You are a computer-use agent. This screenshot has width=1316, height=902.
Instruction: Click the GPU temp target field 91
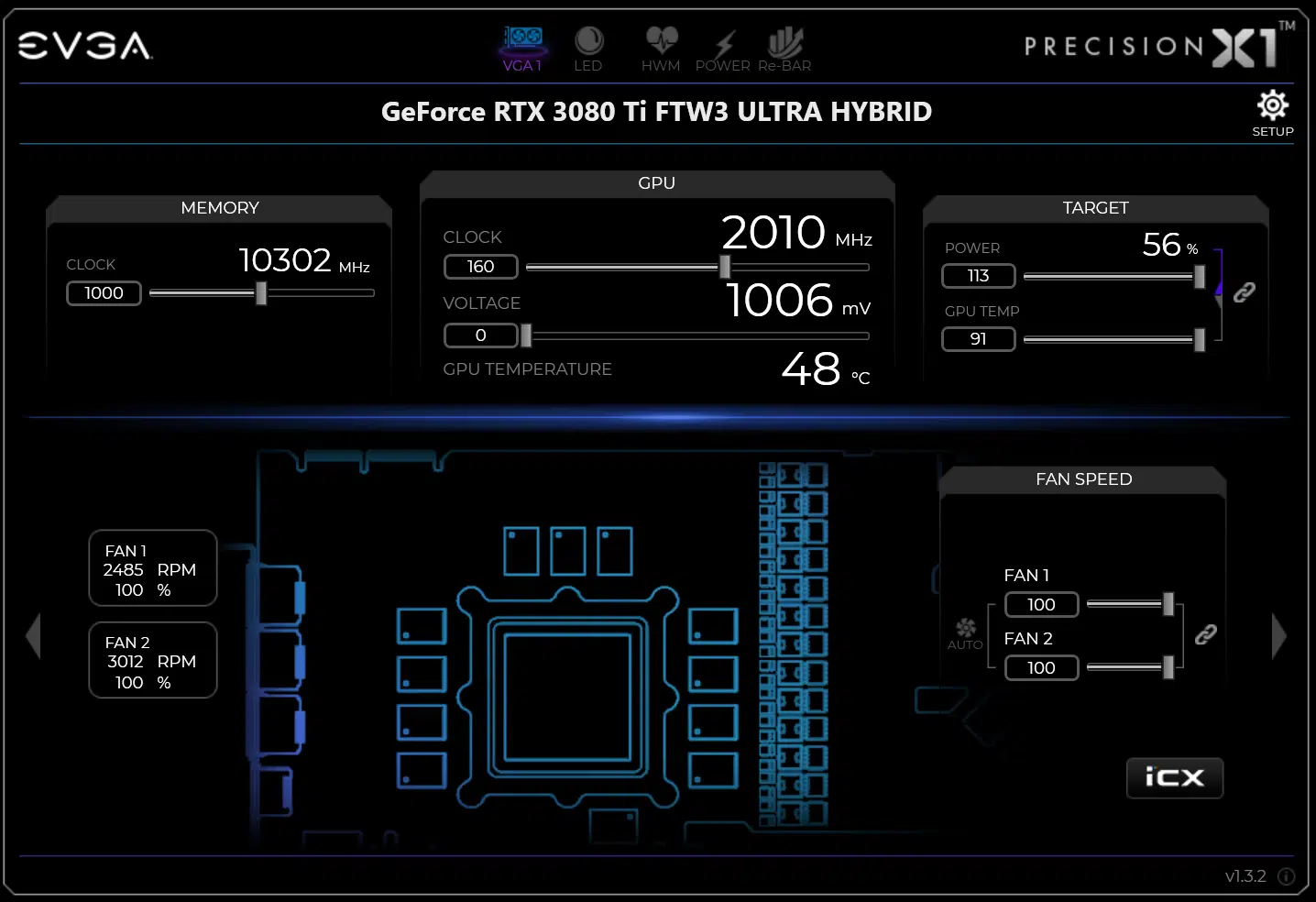[979, 339]
